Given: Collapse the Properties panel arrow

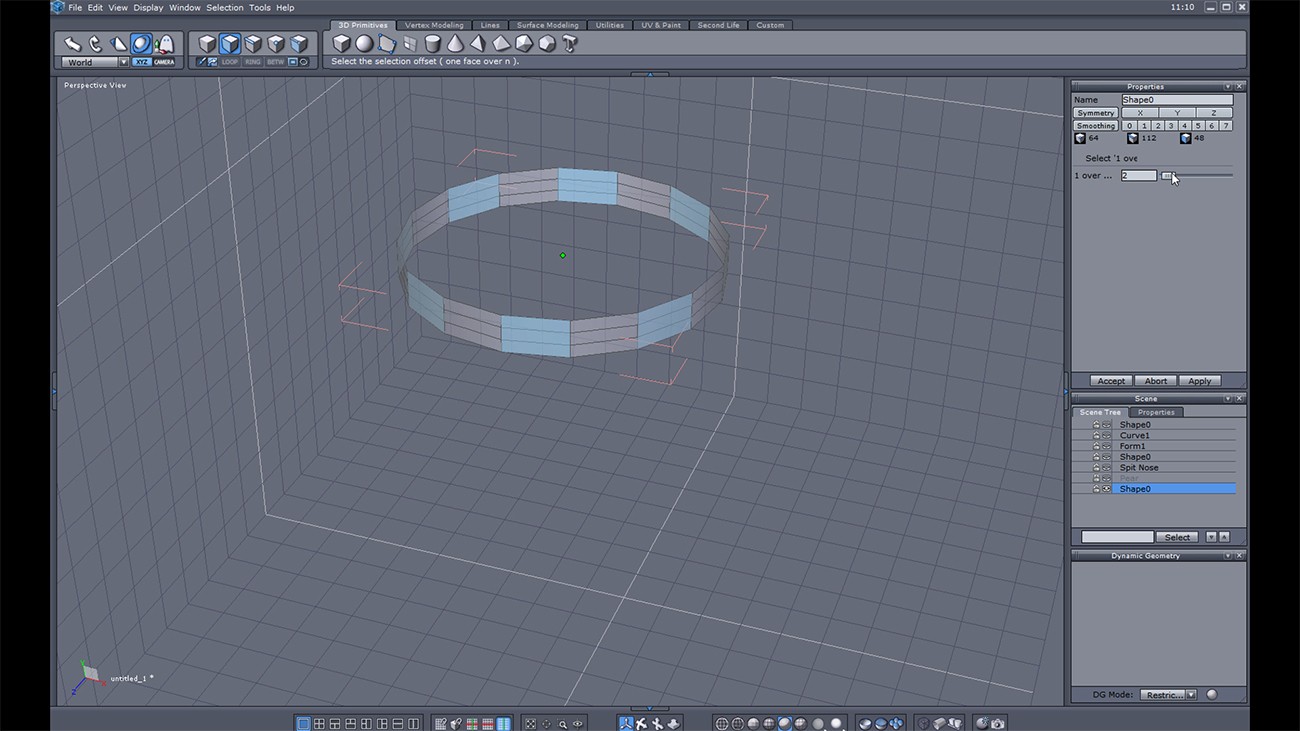Looking at the screenshot, I should (1227, 87).
